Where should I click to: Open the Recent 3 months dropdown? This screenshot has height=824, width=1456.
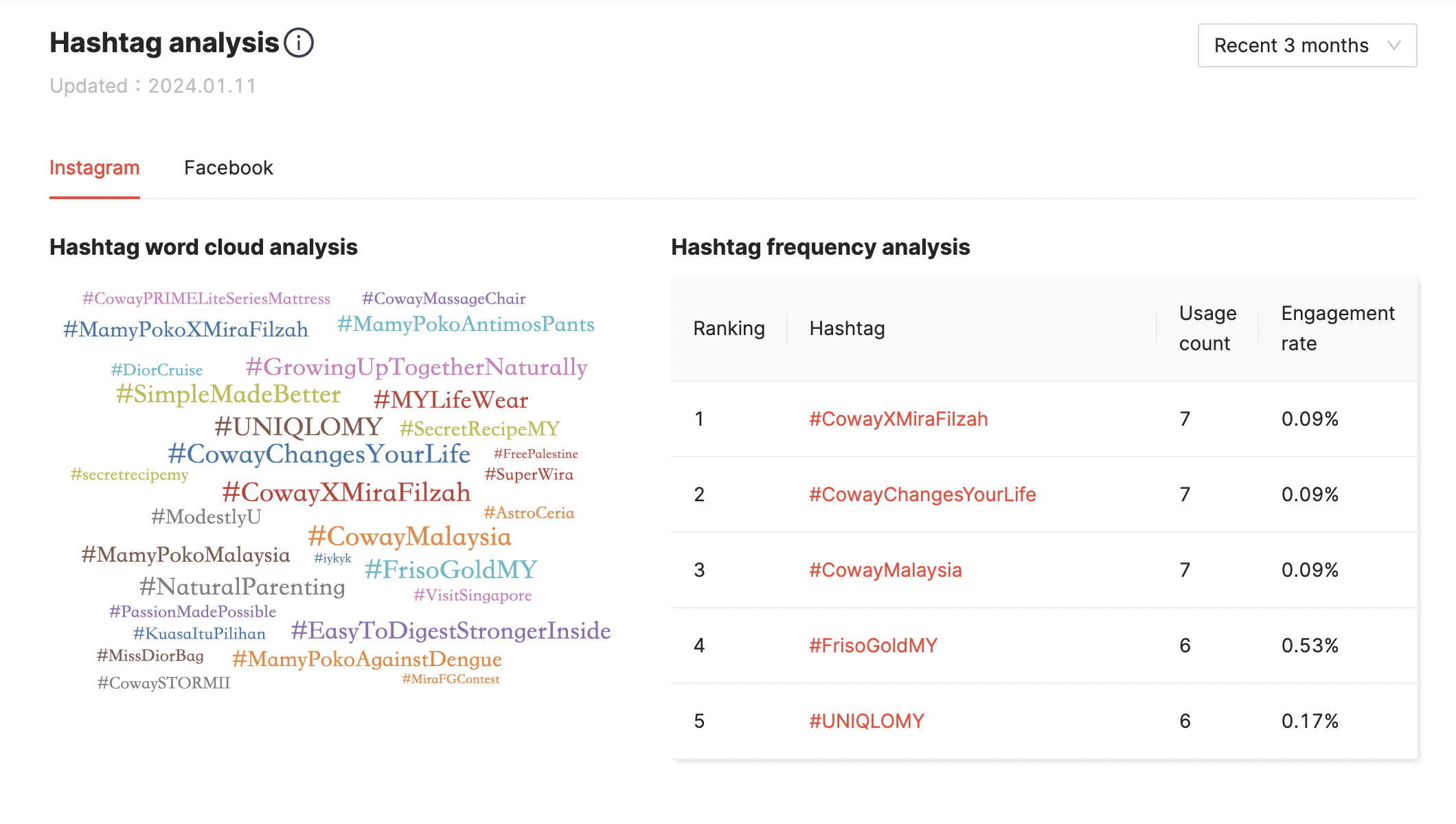tap(1307, 45)
